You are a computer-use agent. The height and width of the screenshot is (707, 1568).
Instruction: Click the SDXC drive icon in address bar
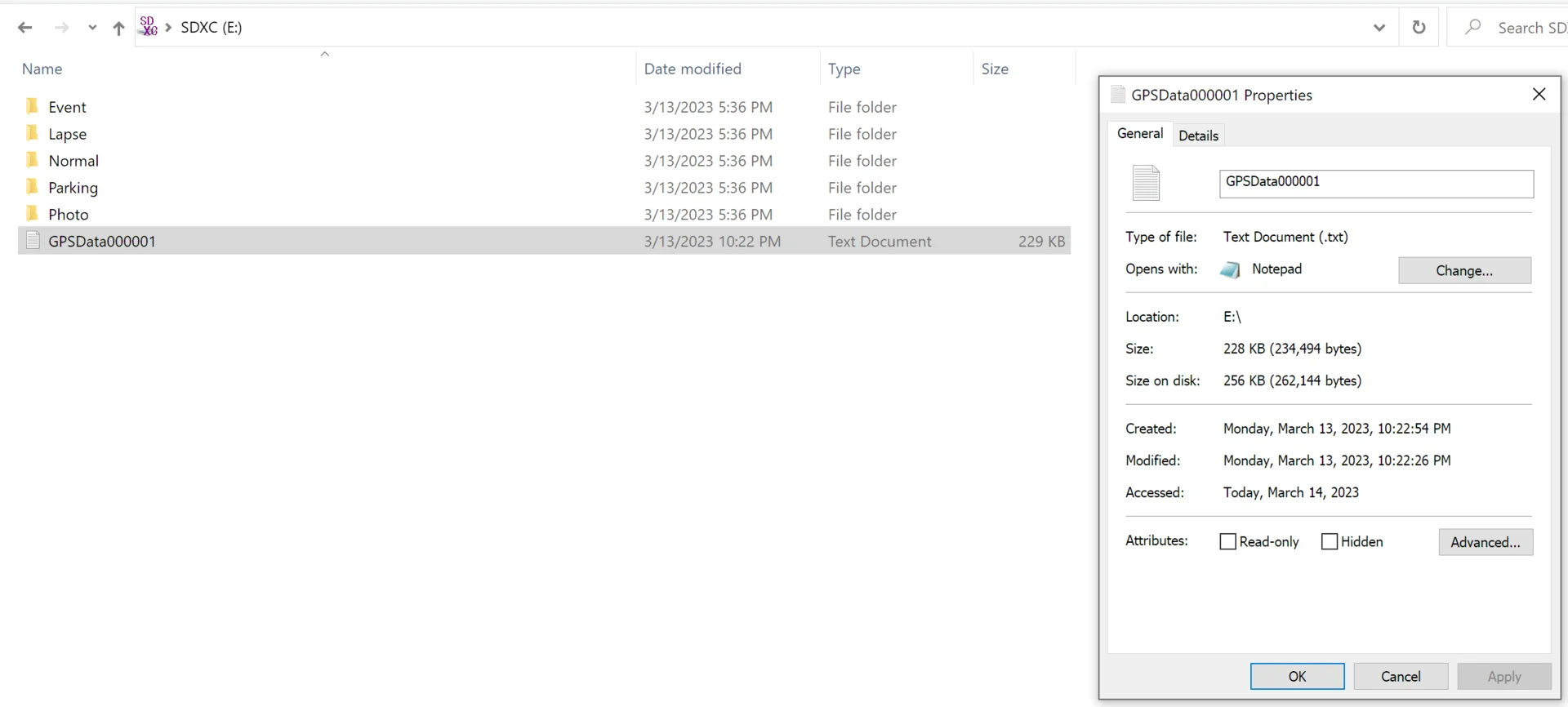(x=148, y=26)
